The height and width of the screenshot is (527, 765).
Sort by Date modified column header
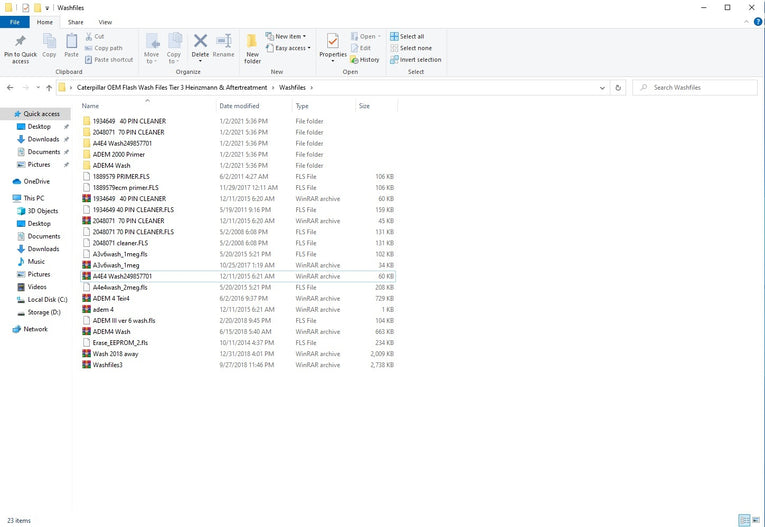click(240, 106)
